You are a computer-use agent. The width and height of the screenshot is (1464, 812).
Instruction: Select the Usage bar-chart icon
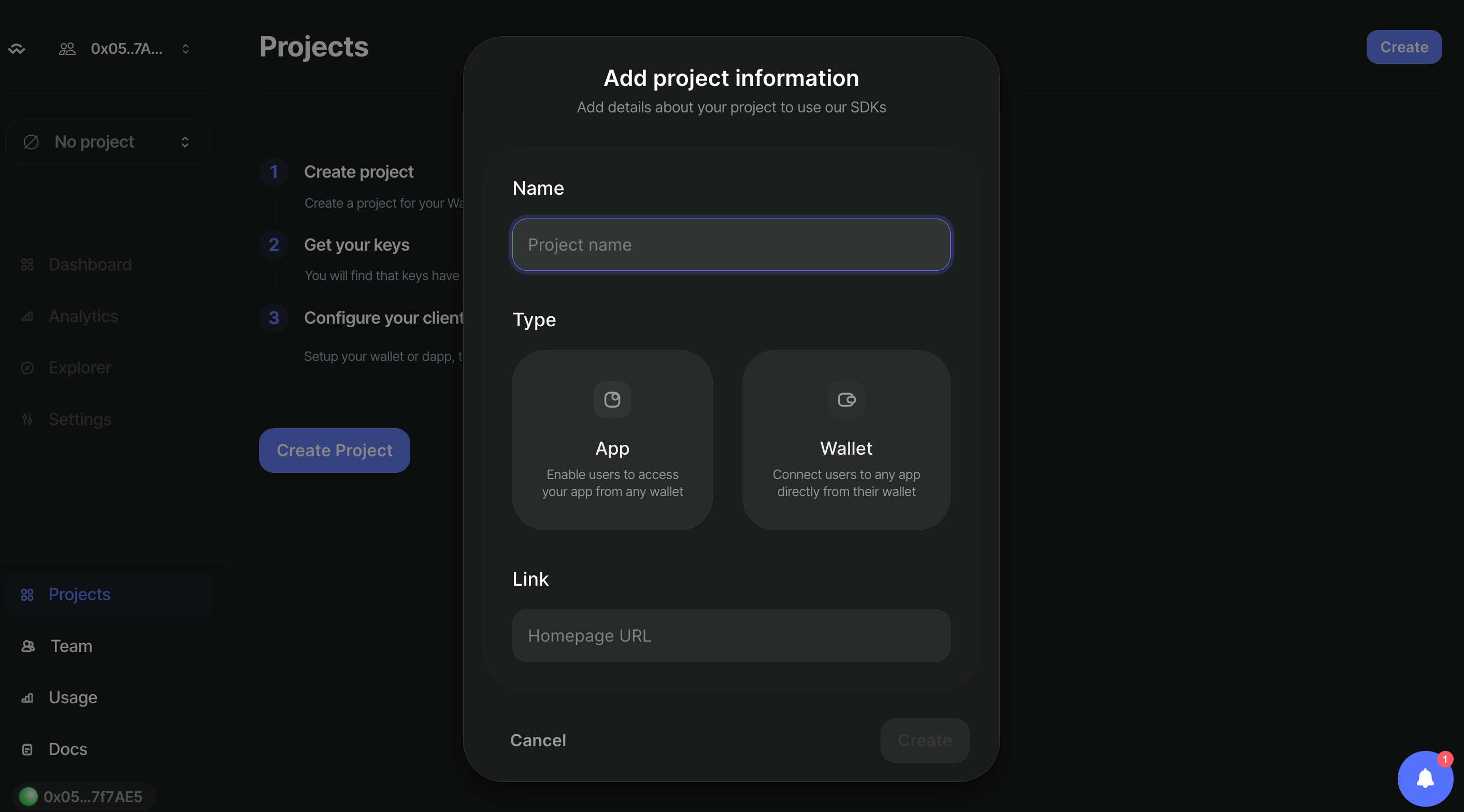pos(27,698)
